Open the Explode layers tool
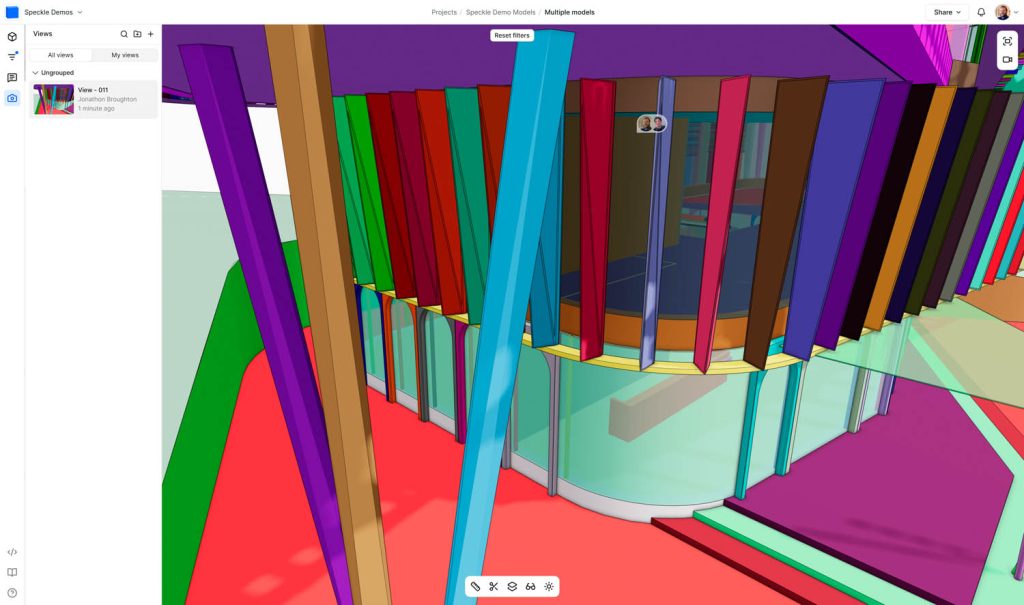 pos(512,586)
